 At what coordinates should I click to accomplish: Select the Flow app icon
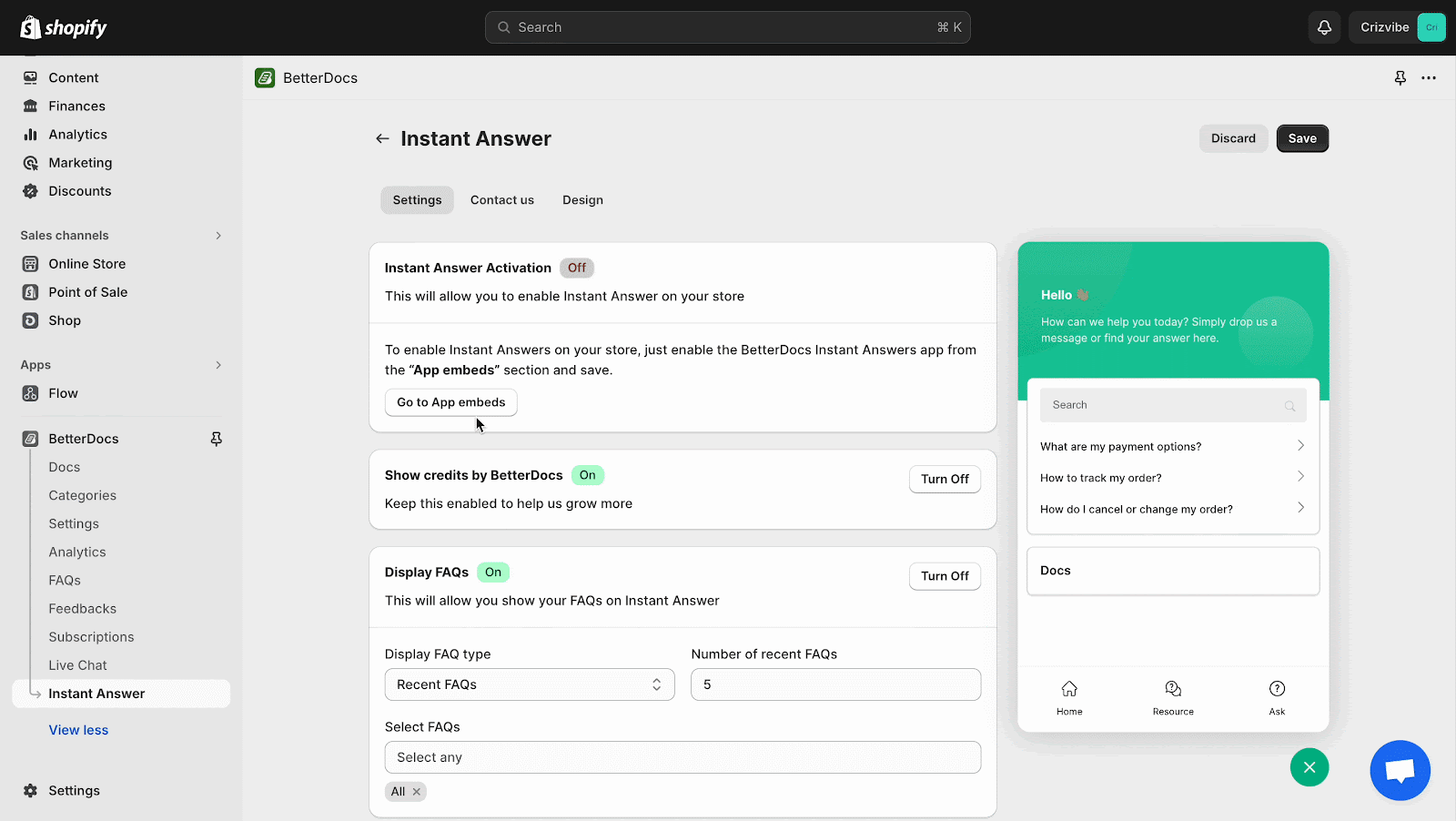30,392
